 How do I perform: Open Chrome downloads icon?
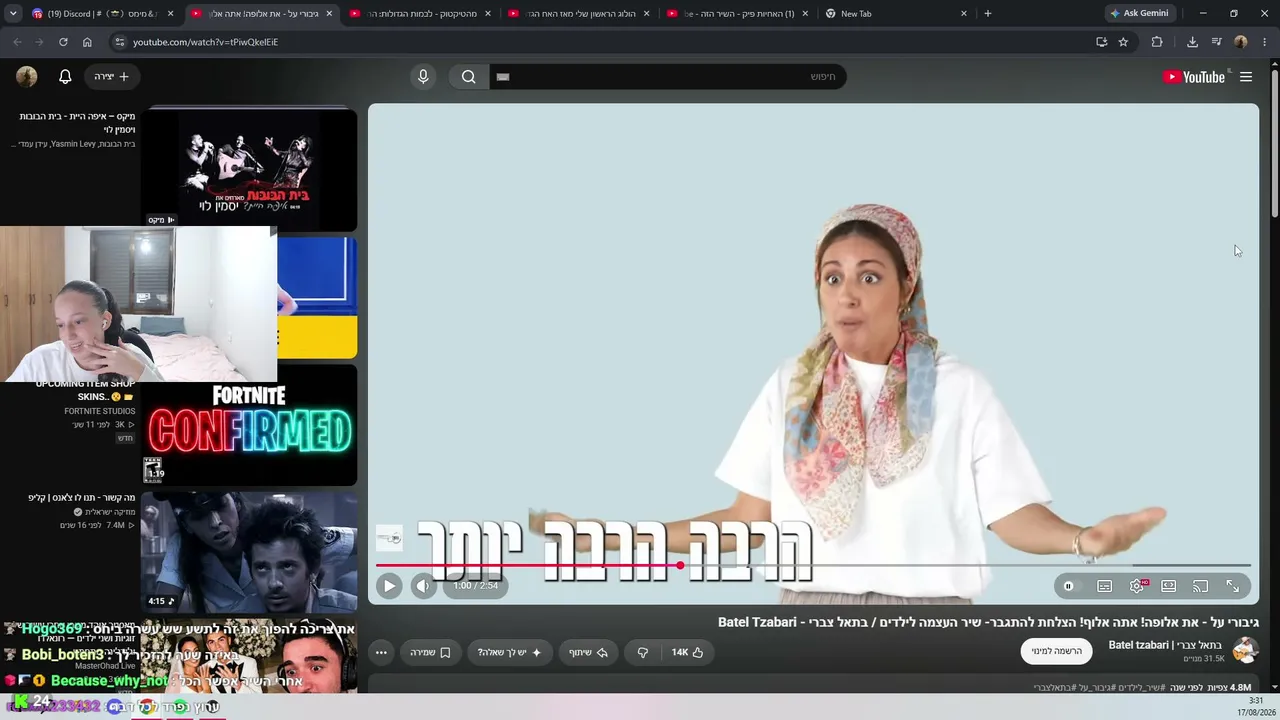click(x=1192, y=42)
